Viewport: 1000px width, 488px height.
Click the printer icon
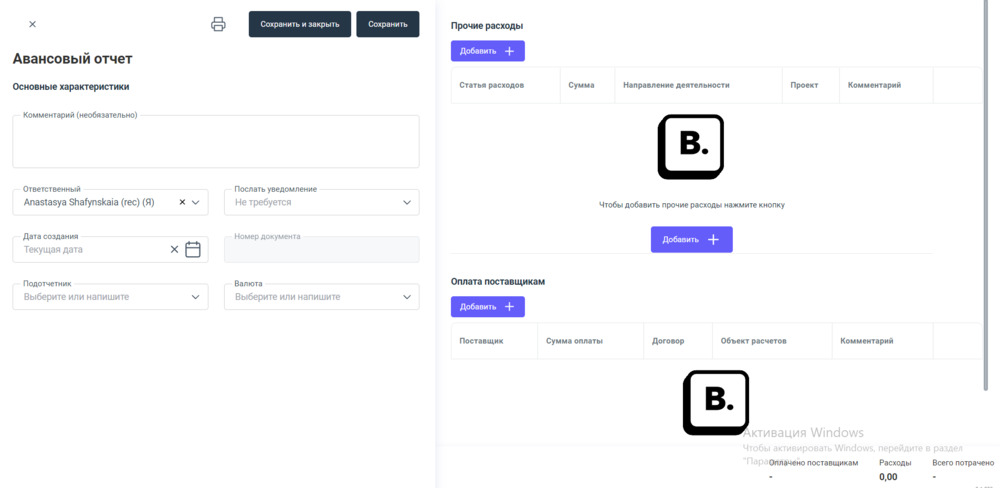[218, 24]
